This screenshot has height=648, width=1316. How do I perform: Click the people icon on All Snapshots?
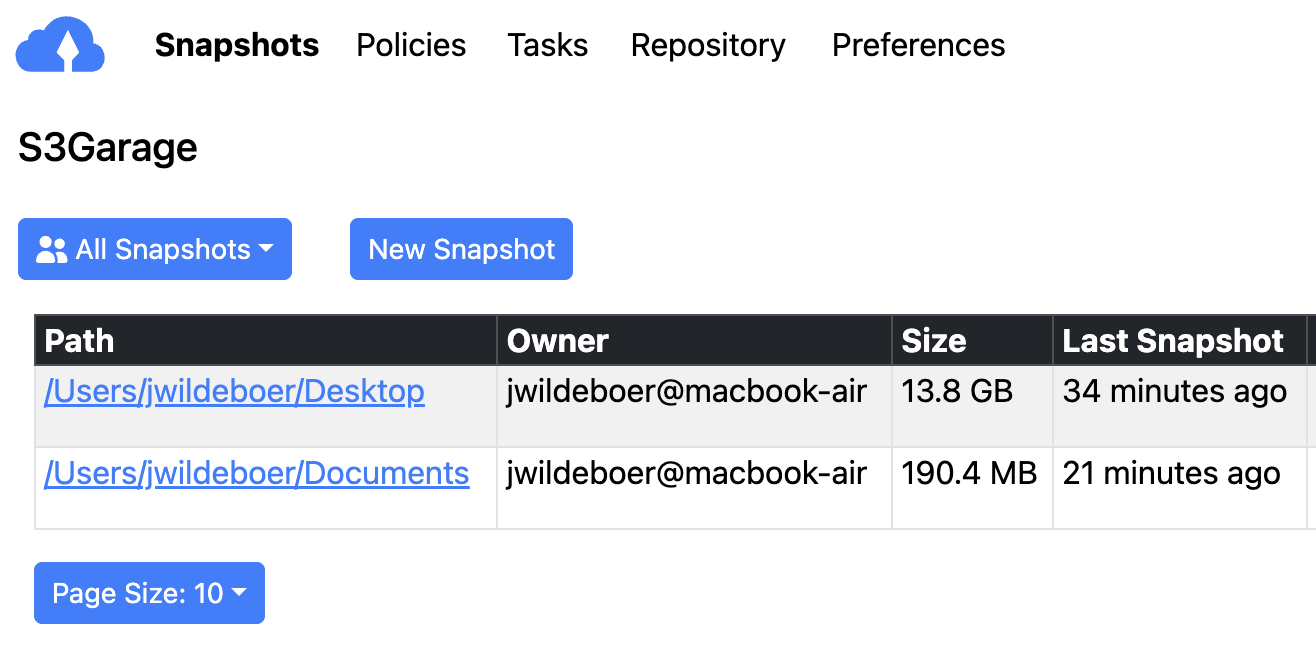click(x=51, y=250)
